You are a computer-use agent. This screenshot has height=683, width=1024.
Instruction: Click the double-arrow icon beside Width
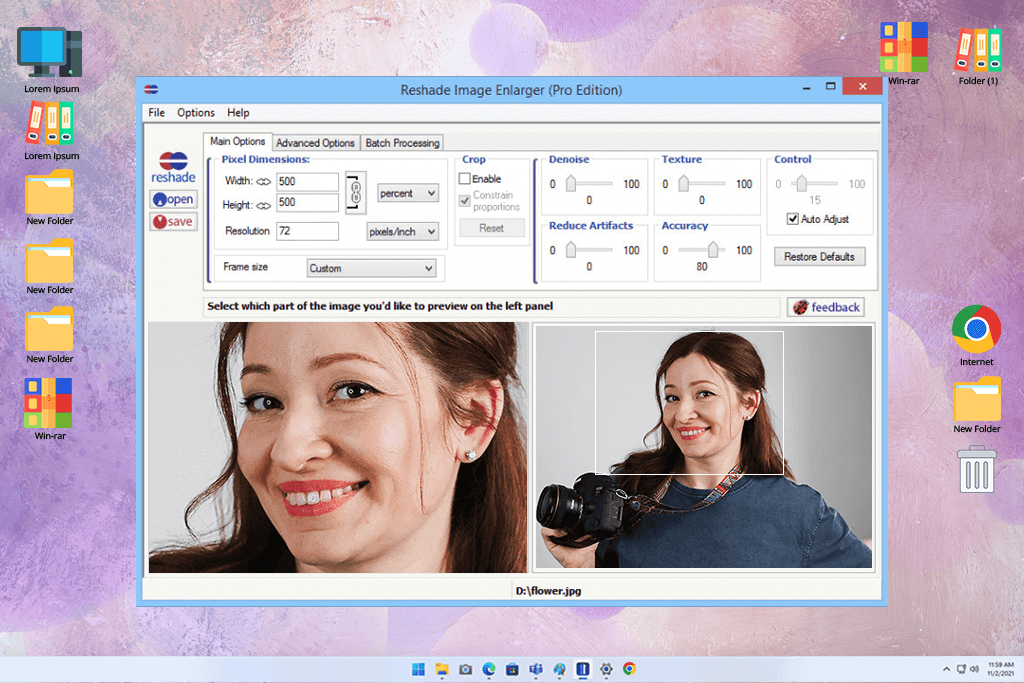point(263,182)
